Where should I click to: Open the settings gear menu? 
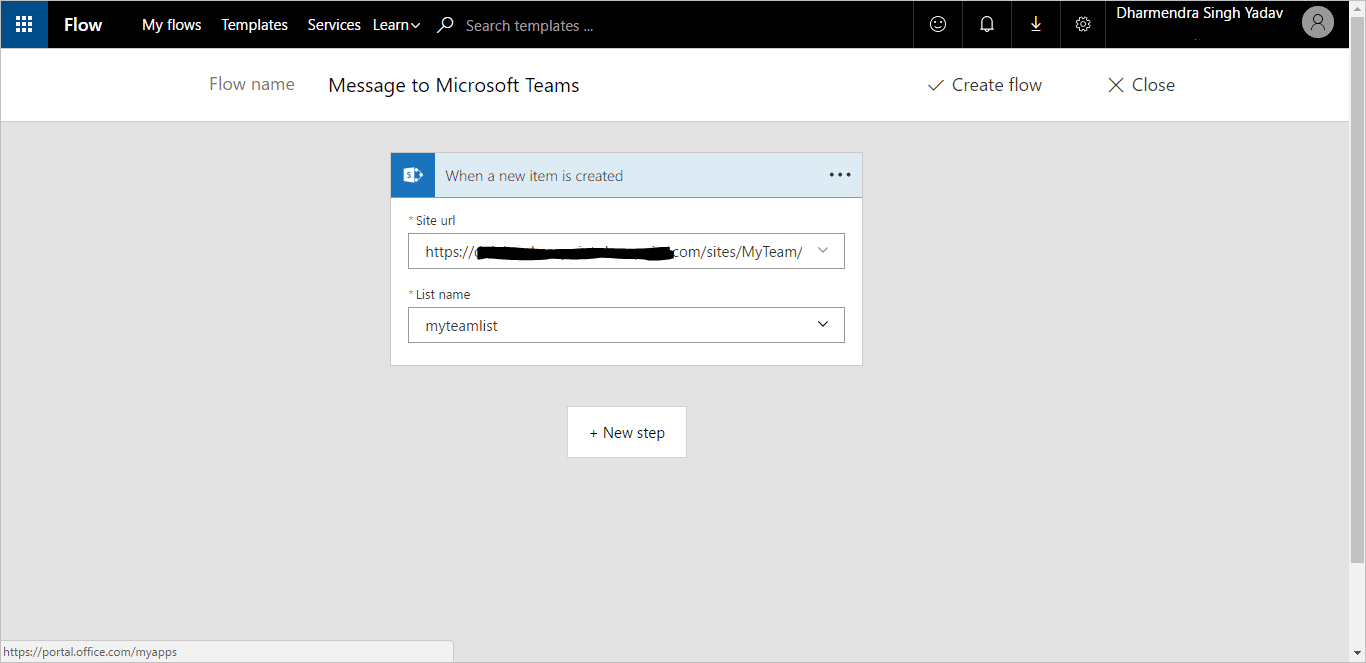pyautogui.click(x=1082, y=24)
